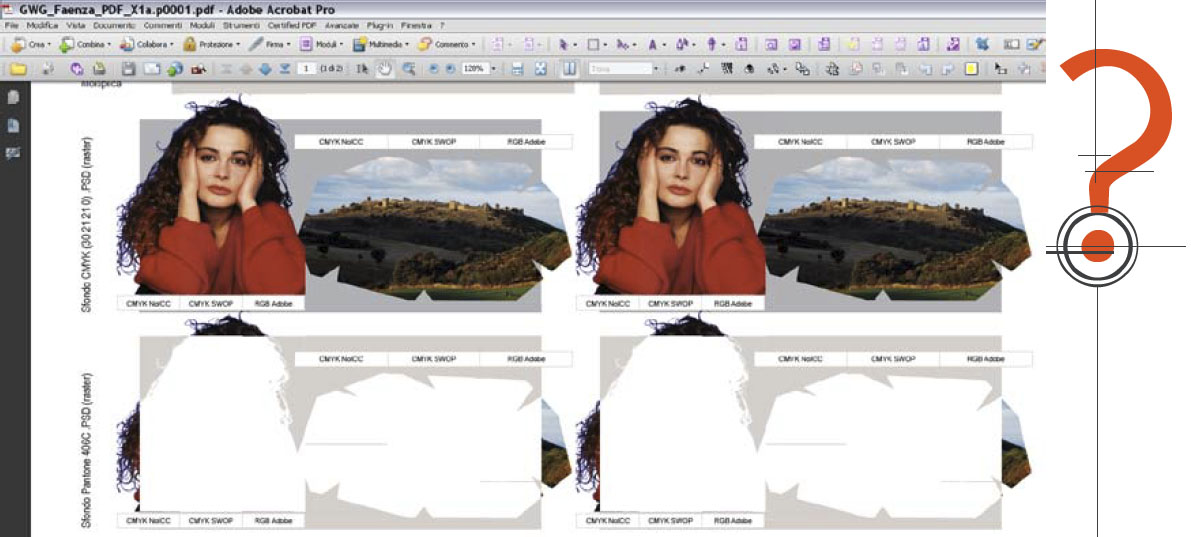
Task: Click the '(1 di 2)' page count text
Action: [332, 69]
